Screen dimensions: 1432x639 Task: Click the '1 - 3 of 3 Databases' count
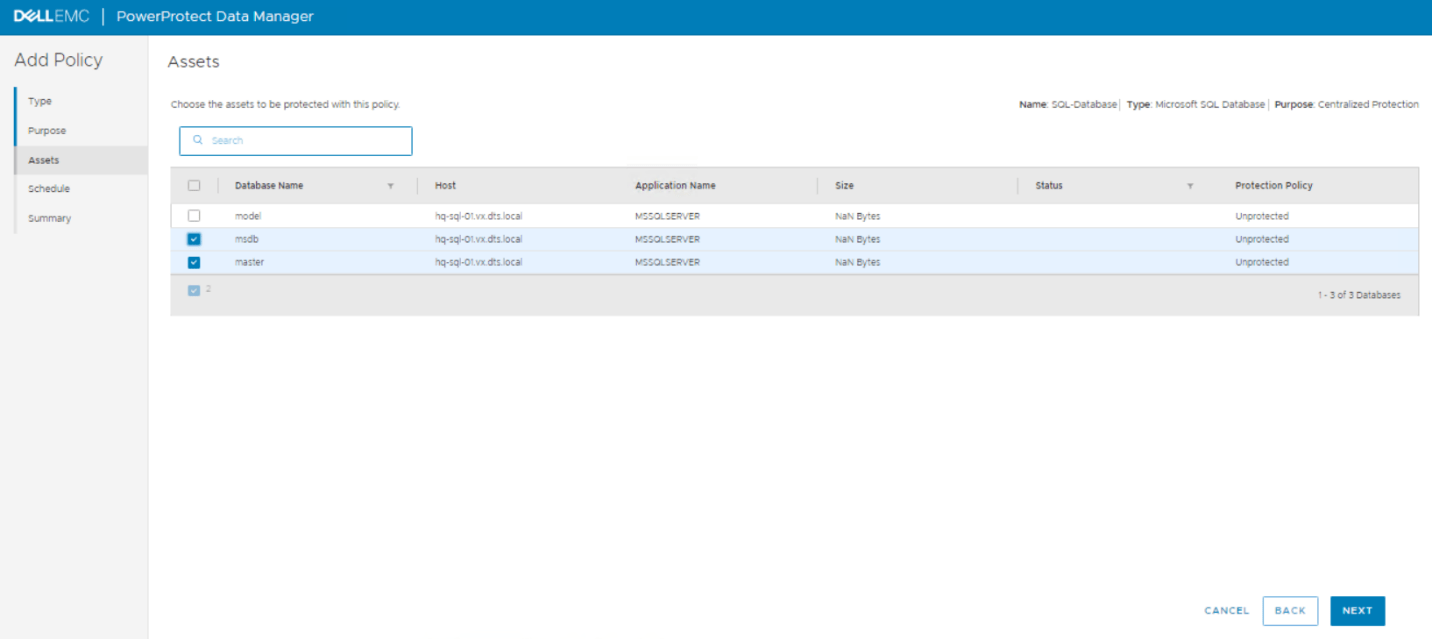[1359, 295]
